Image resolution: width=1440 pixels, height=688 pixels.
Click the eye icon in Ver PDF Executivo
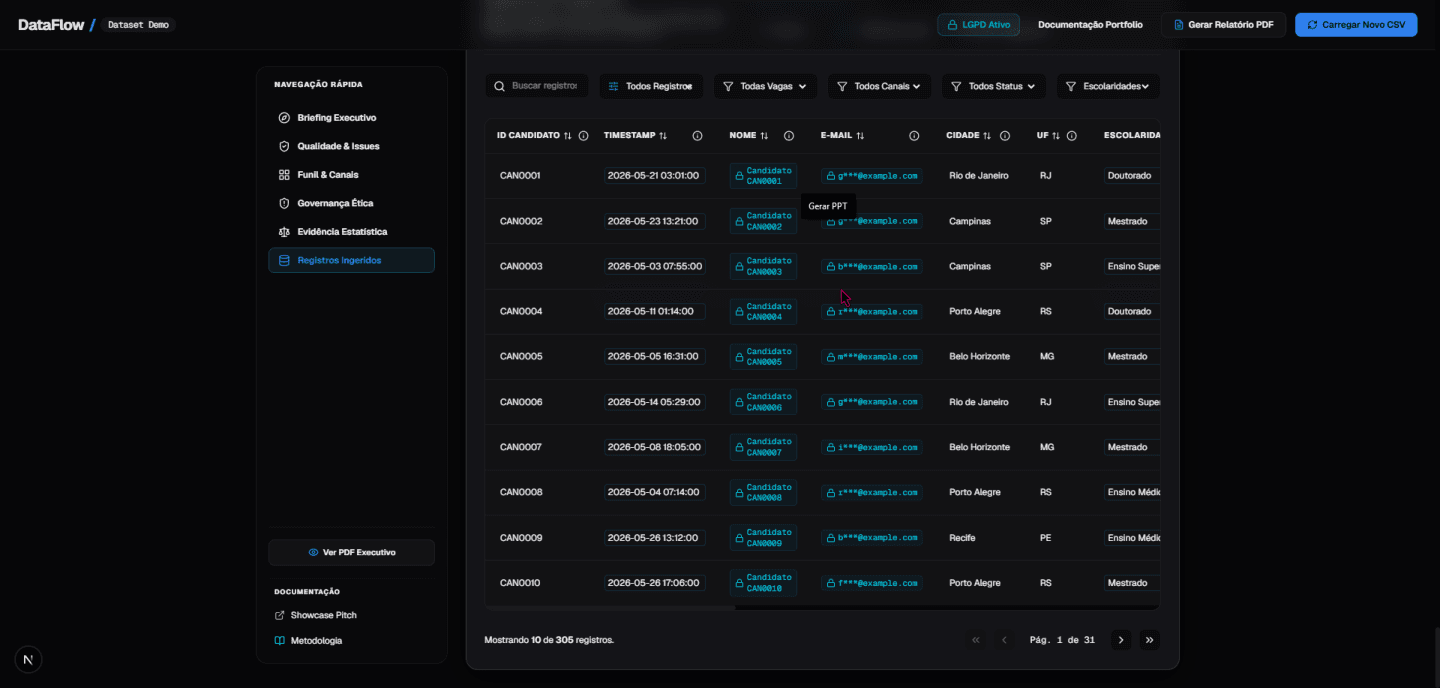[313, 552]
